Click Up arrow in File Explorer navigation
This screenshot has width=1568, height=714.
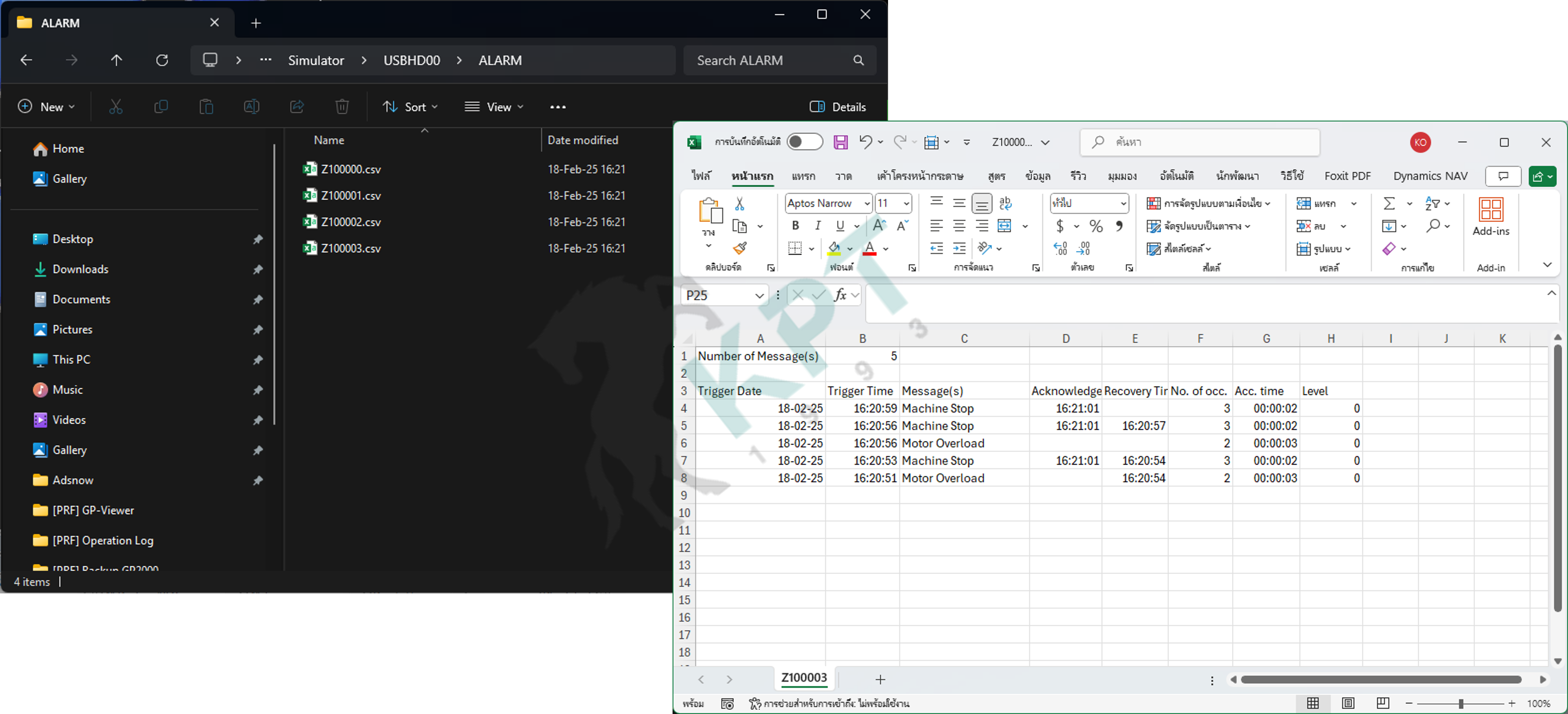[116, 60]
